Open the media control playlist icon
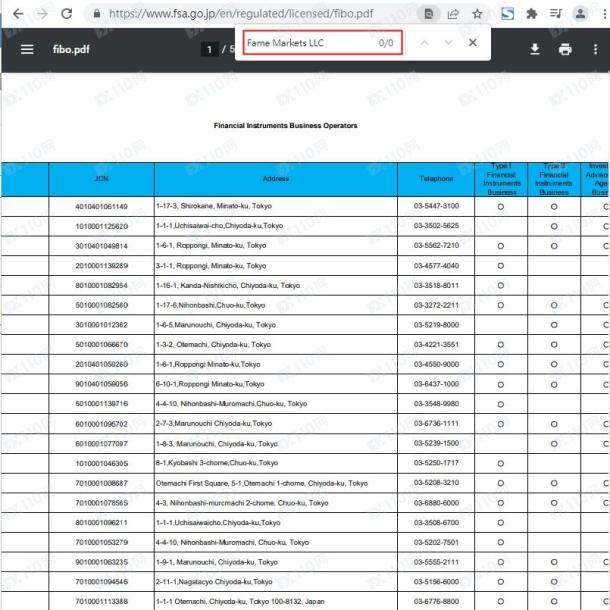The image size is (610, 610). coord(556,14)
